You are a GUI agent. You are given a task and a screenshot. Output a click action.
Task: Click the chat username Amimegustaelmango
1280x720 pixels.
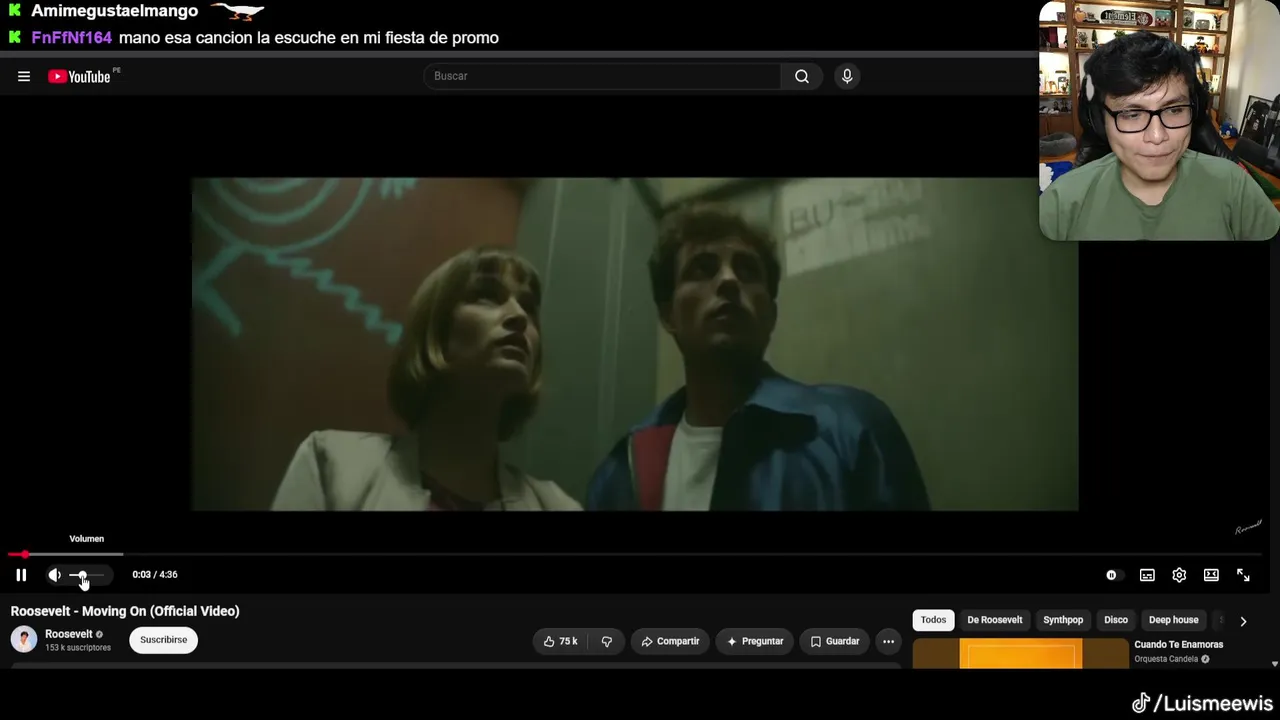[x=115, y=11]
